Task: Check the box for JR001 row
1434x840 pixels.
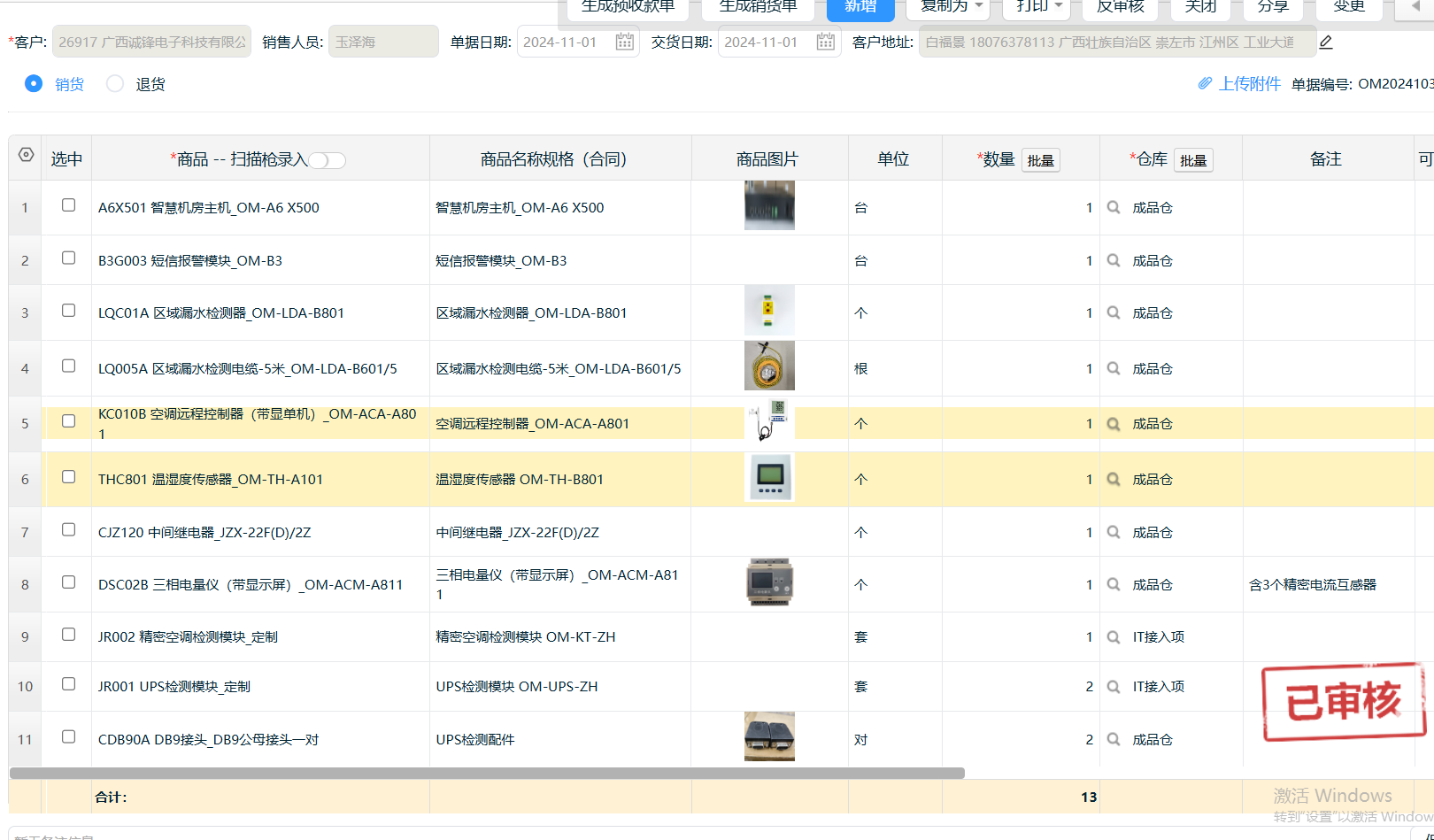Action: tap(68, 684)
